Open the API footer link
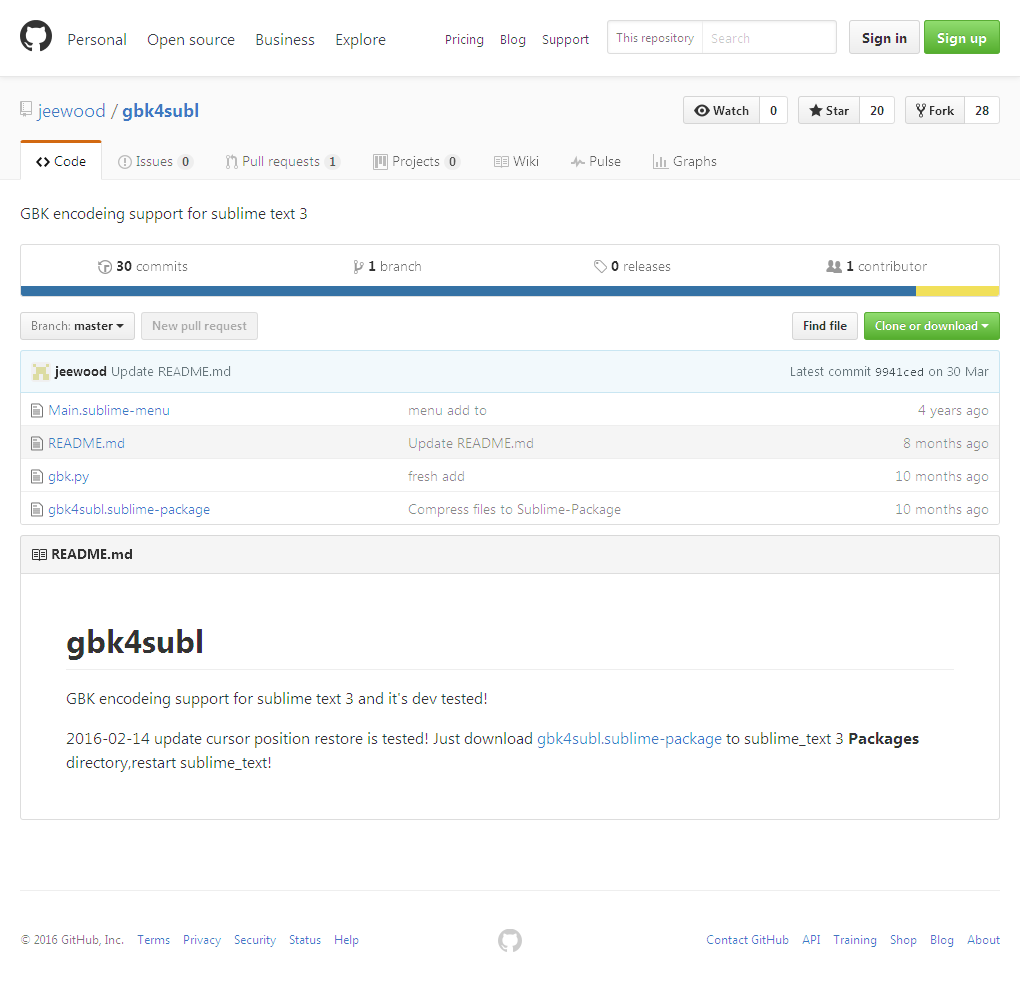1020x989 pixels. 811,940
